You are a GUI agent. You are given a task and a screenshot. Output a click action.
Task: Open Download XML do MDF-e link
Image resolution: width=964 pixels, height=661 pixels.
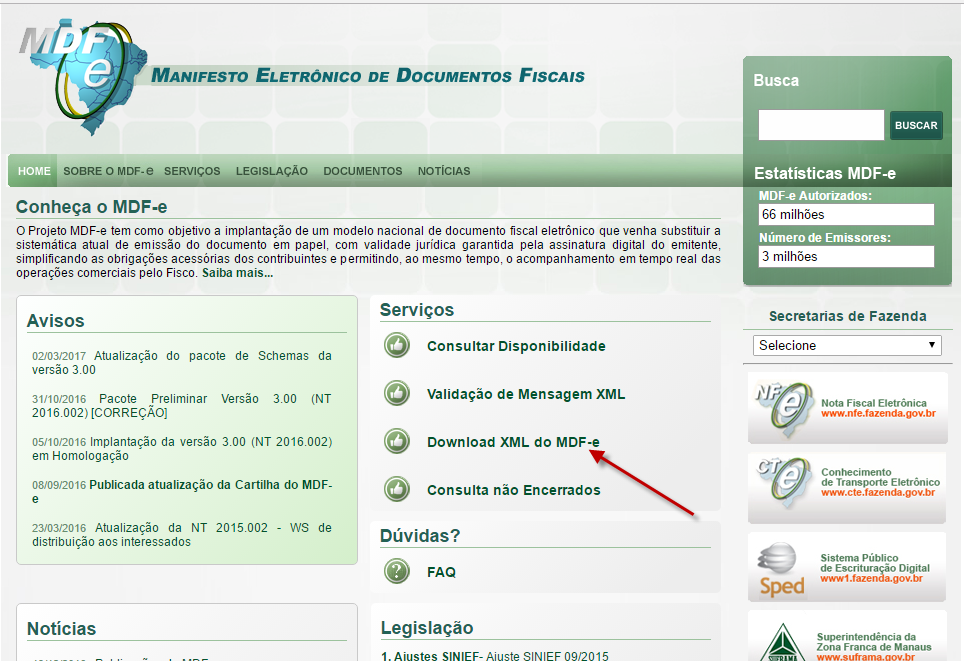[513, 442]
